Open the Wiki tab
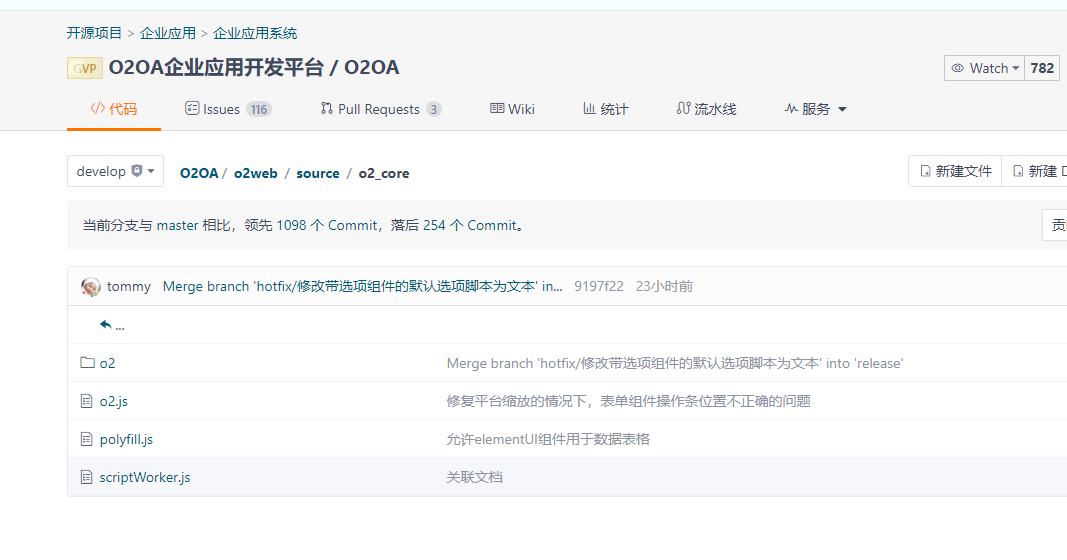Image resolution: width=1067 pixels, height=560 pixels. click(x=512, y=109)
